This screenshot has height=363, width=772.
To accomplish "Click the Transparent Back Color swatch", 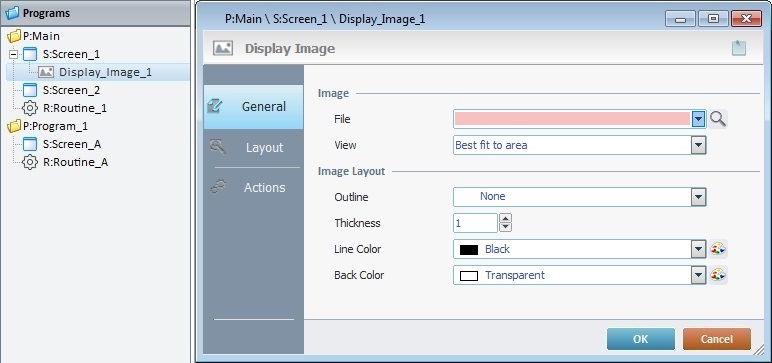I will (469, 275).
